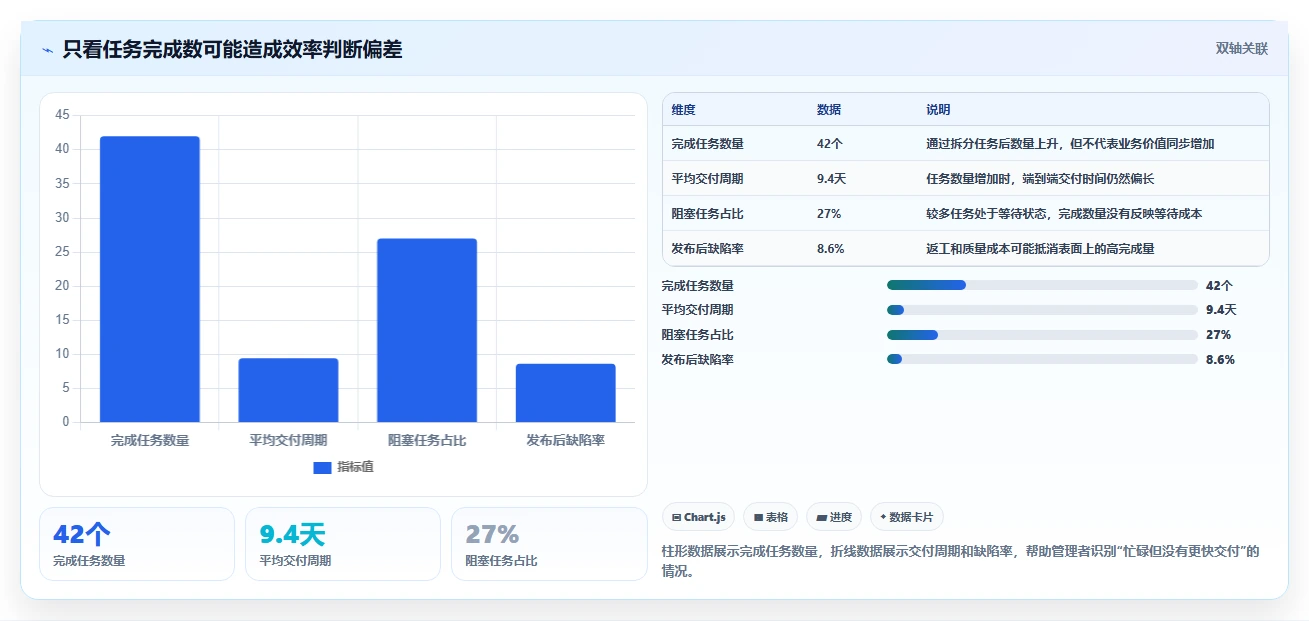Click the 发布后缺陷率 x-axis label under chart
This screenshot has width=1309, height=621.
click(x=566, y=440)
